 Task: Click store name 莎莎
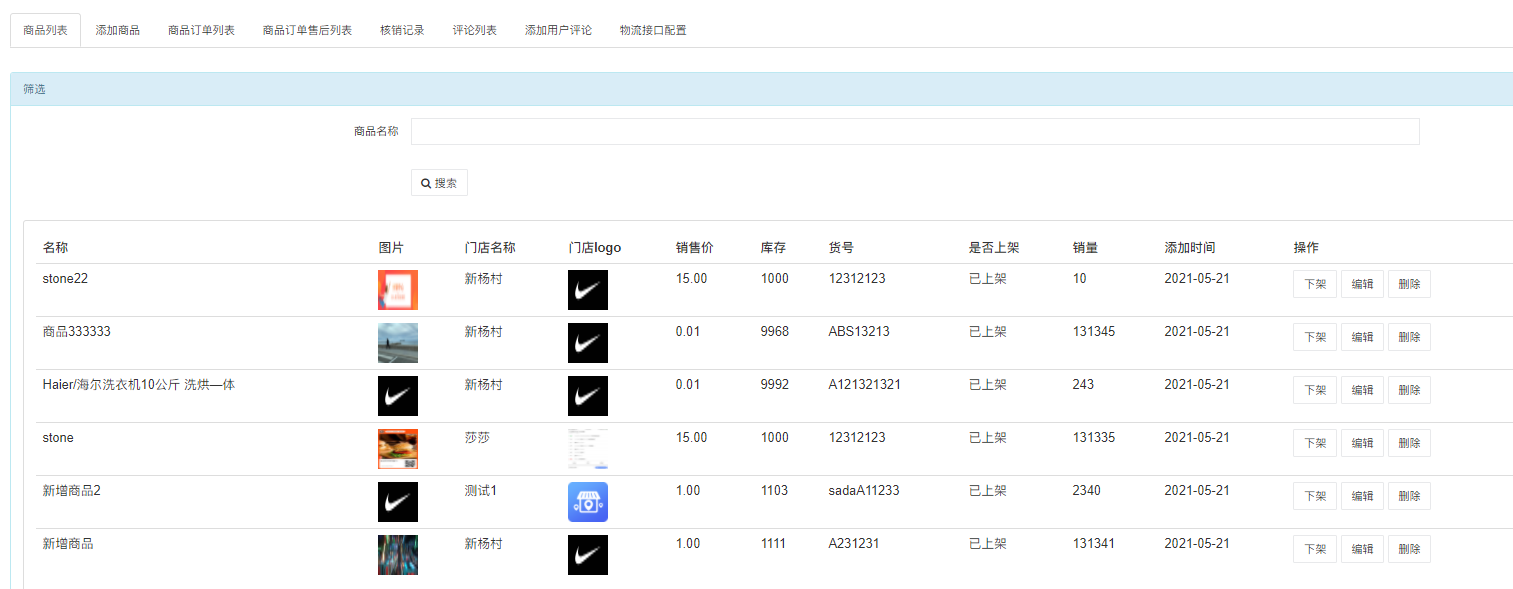click(x=477, y=438)
